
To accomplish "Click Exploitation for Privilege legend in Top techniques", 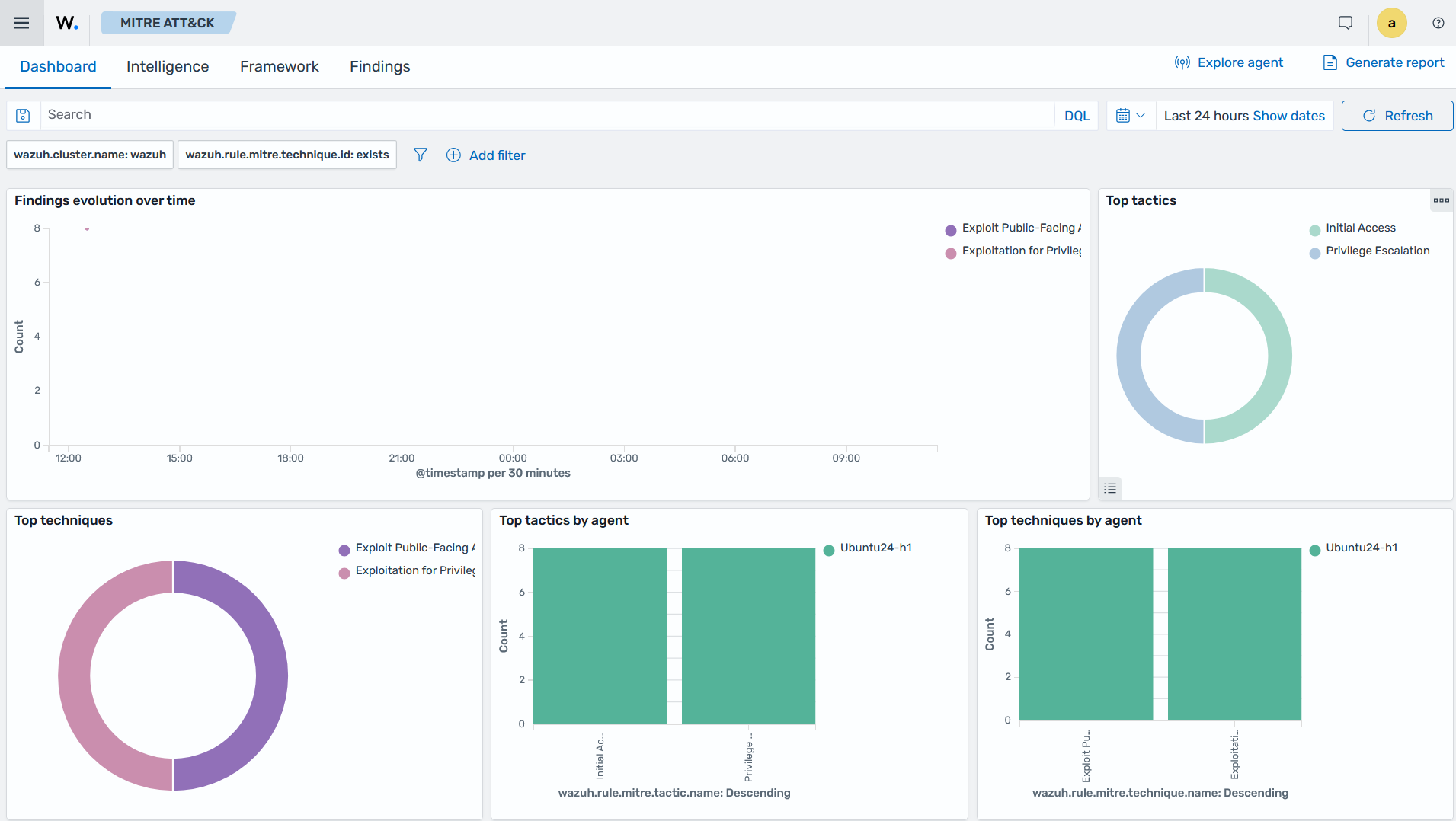I will [407, 571].
